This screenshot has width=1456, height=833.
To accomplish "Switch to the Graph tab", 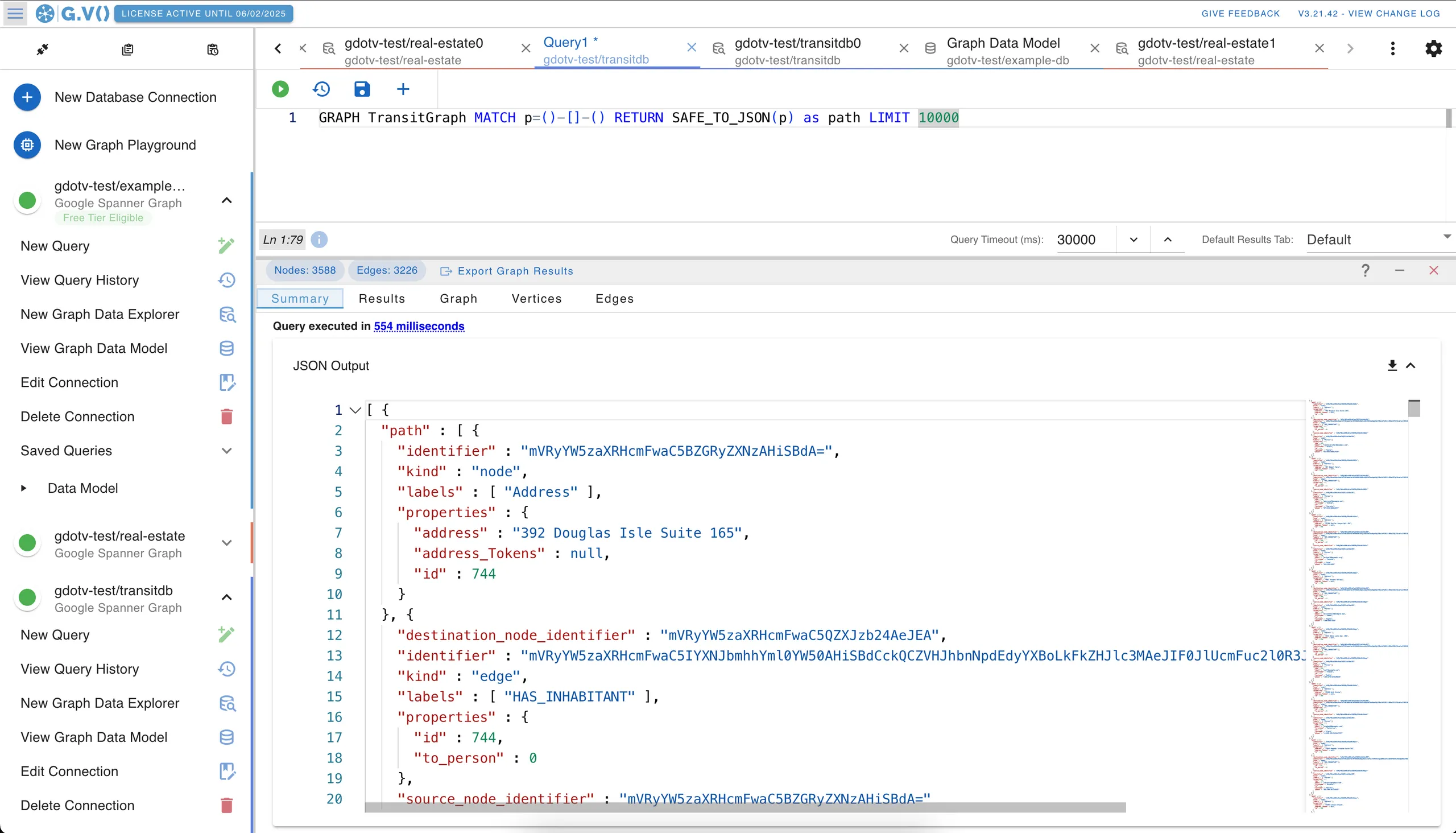I will 458,299.
